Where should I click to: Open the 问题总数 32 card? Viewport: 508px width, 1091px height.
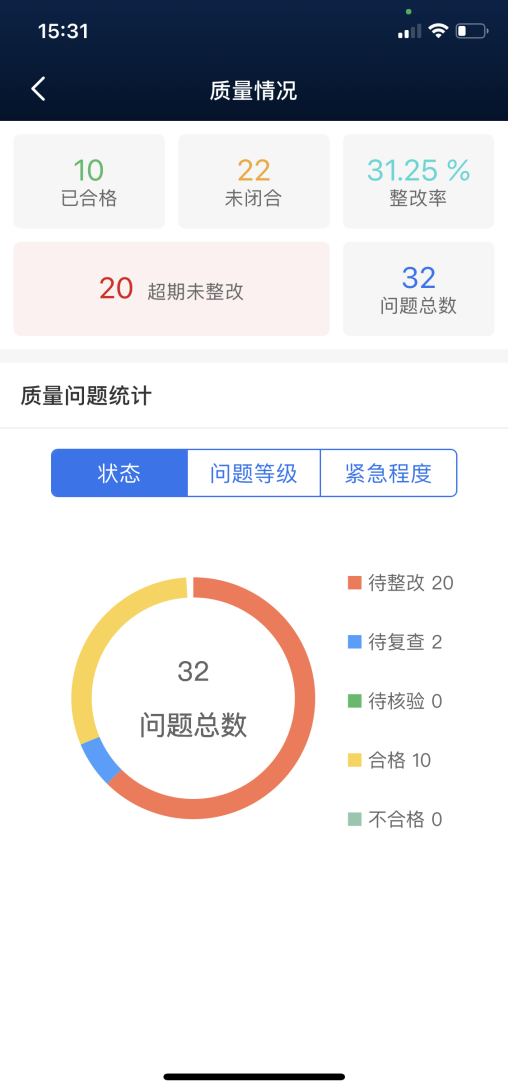coord(418,289)
